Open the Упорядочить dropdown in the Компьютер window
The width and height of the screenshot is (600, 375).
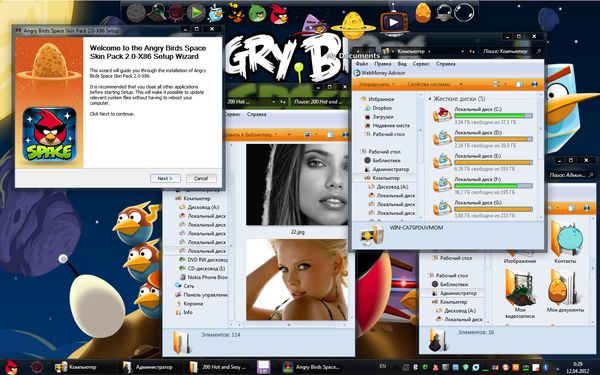(376, 84)
